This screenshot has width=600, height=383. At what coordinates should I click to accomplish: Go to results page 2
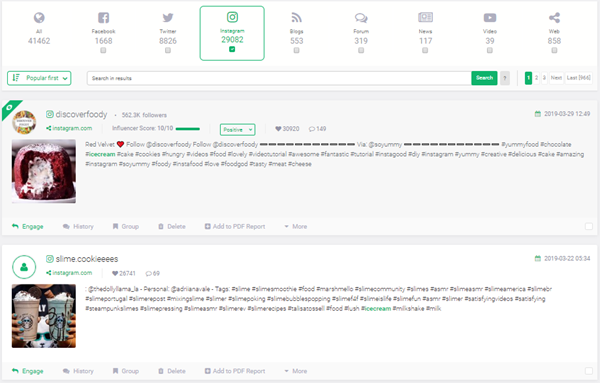click(536, 78)
